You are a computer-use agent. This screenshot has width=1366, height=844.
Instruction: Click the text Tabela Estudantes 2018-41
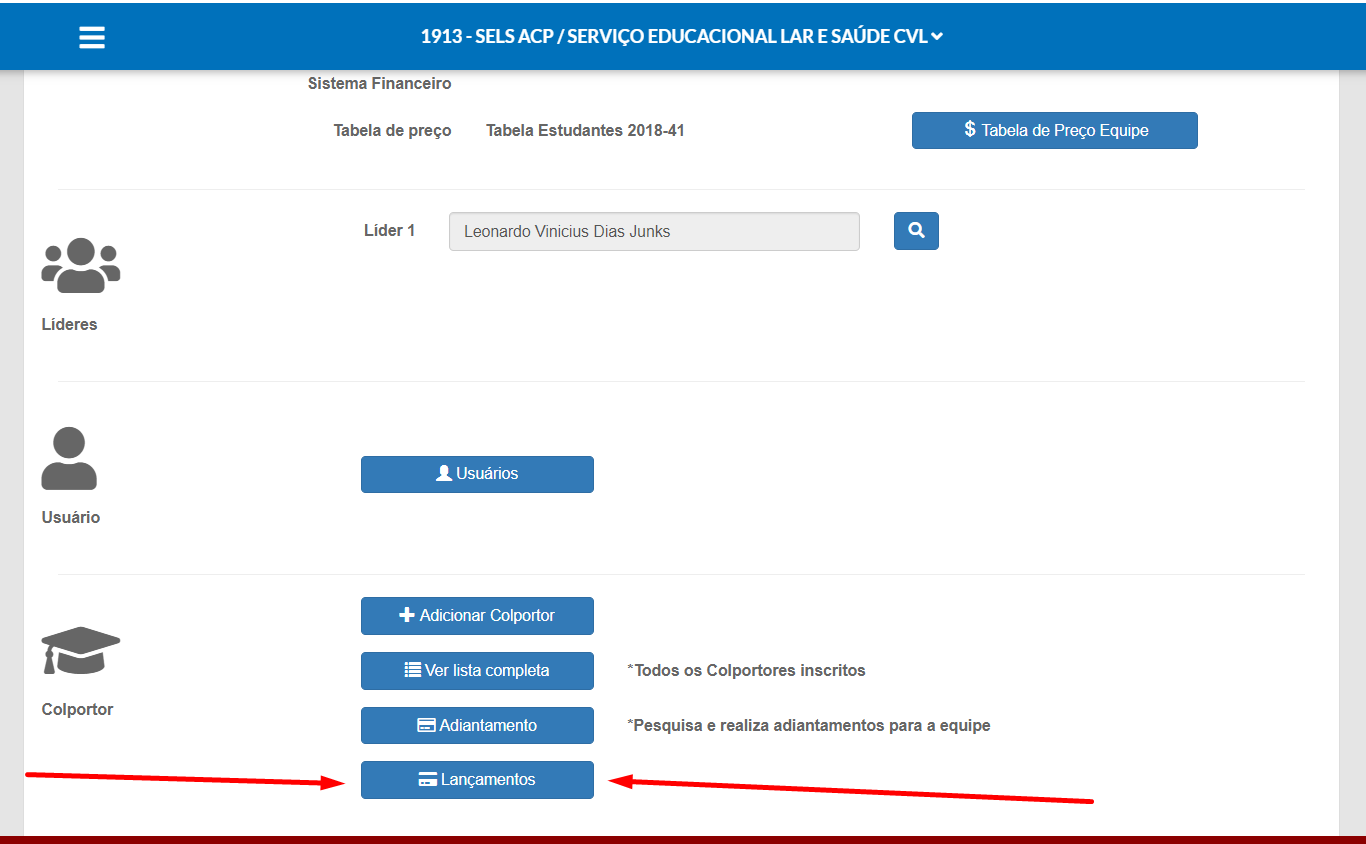point(585,131)
